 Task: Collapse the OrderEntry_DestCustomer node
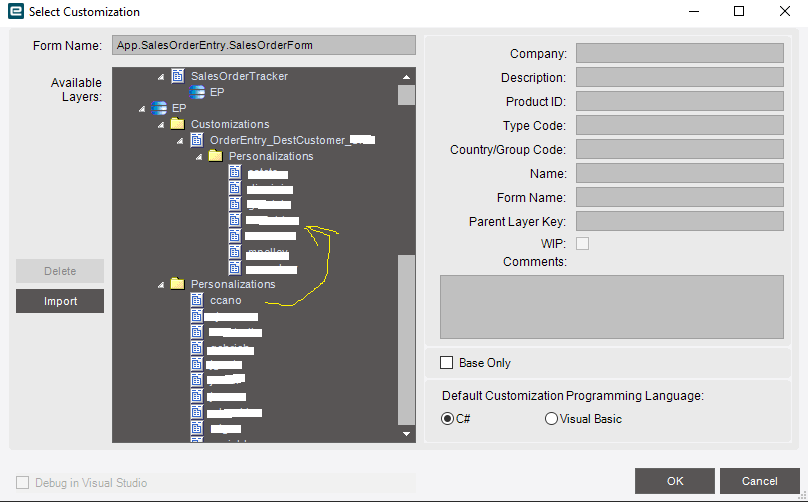point(180,140)
